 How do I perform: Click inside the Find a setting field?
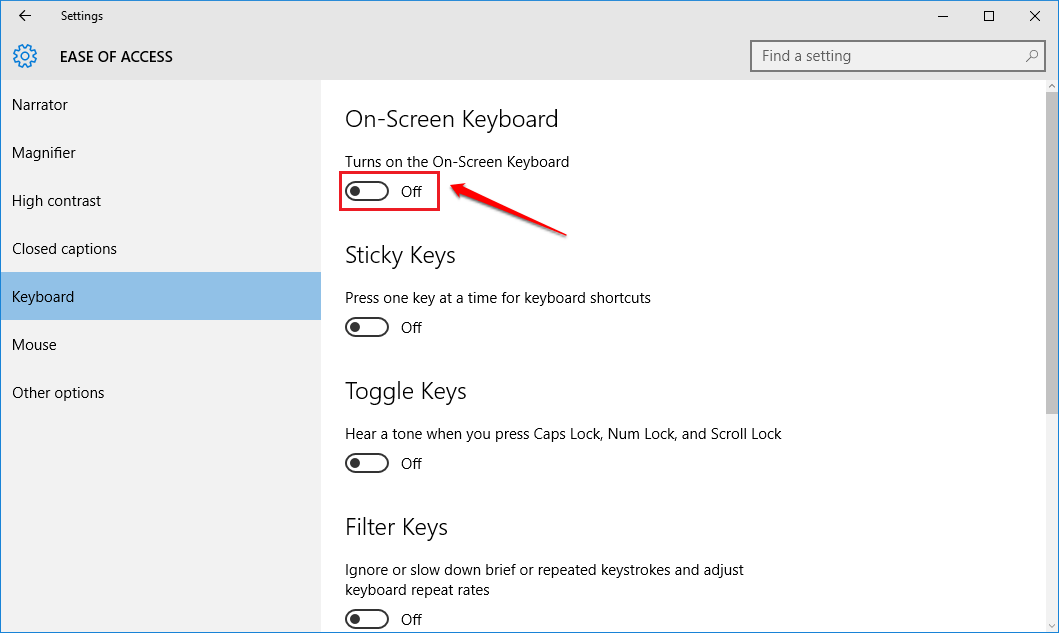click(880, 56)
